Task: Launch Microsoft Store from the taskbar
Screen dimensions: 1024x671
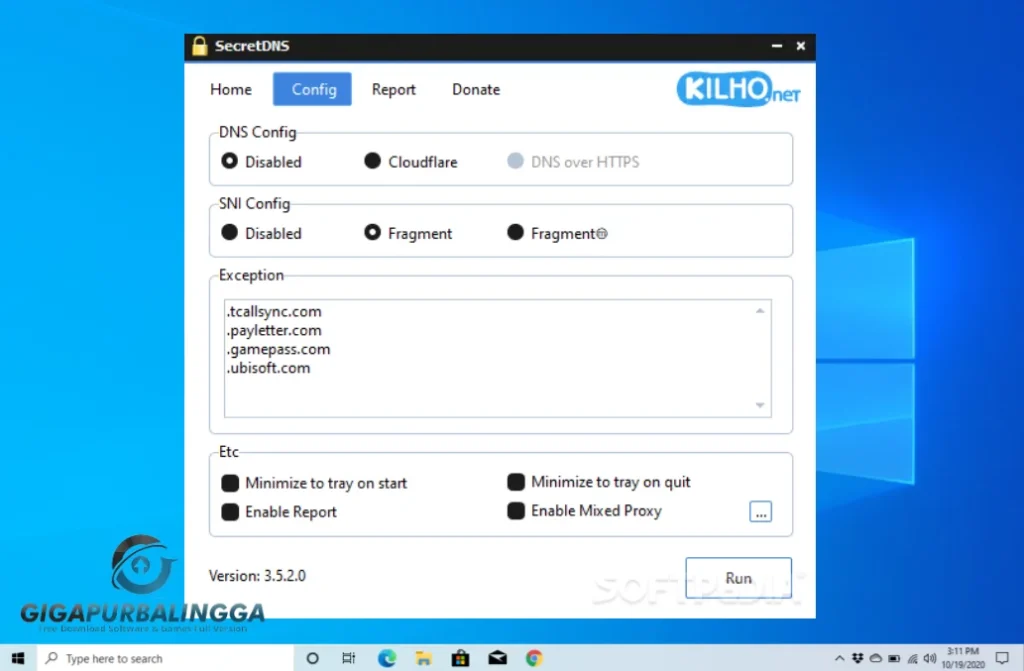Action: [x=460, y=658]
